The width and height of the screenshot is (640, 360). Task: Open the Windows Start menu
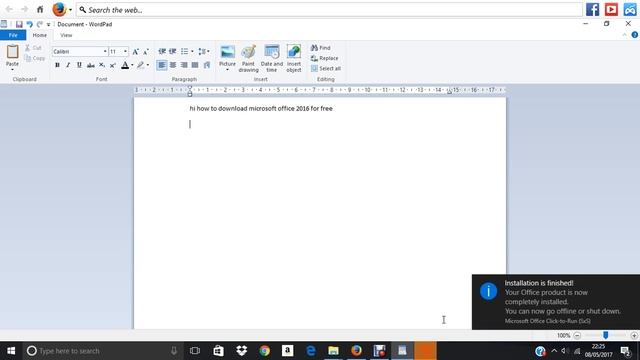pyautogui.click(x=11, y=351)
